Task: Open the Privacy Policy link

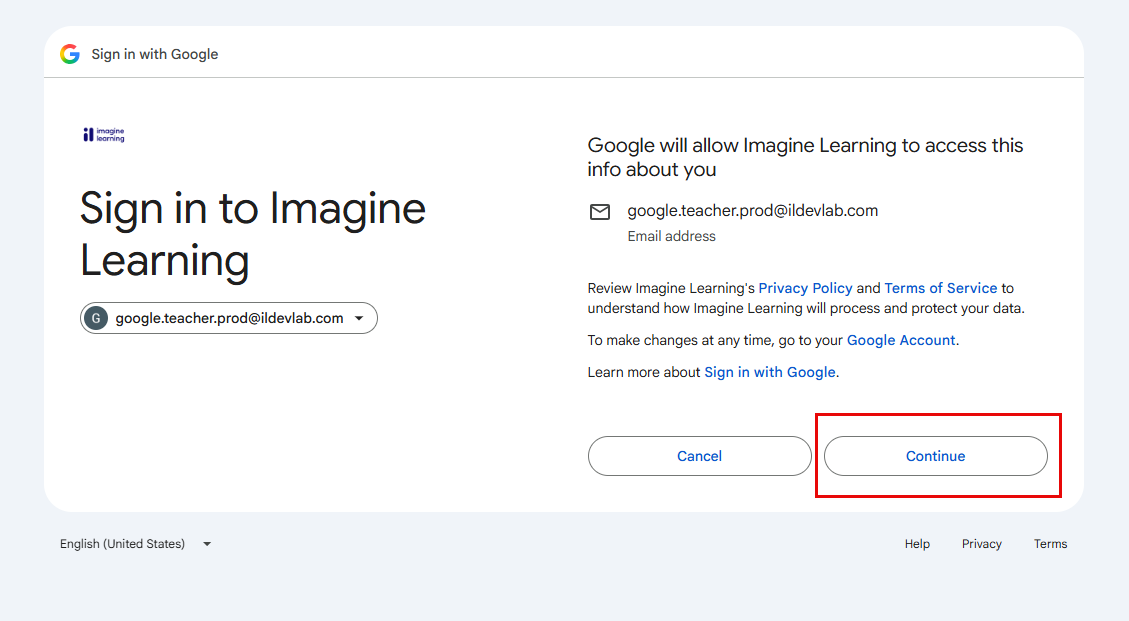Action: [805, 288]
